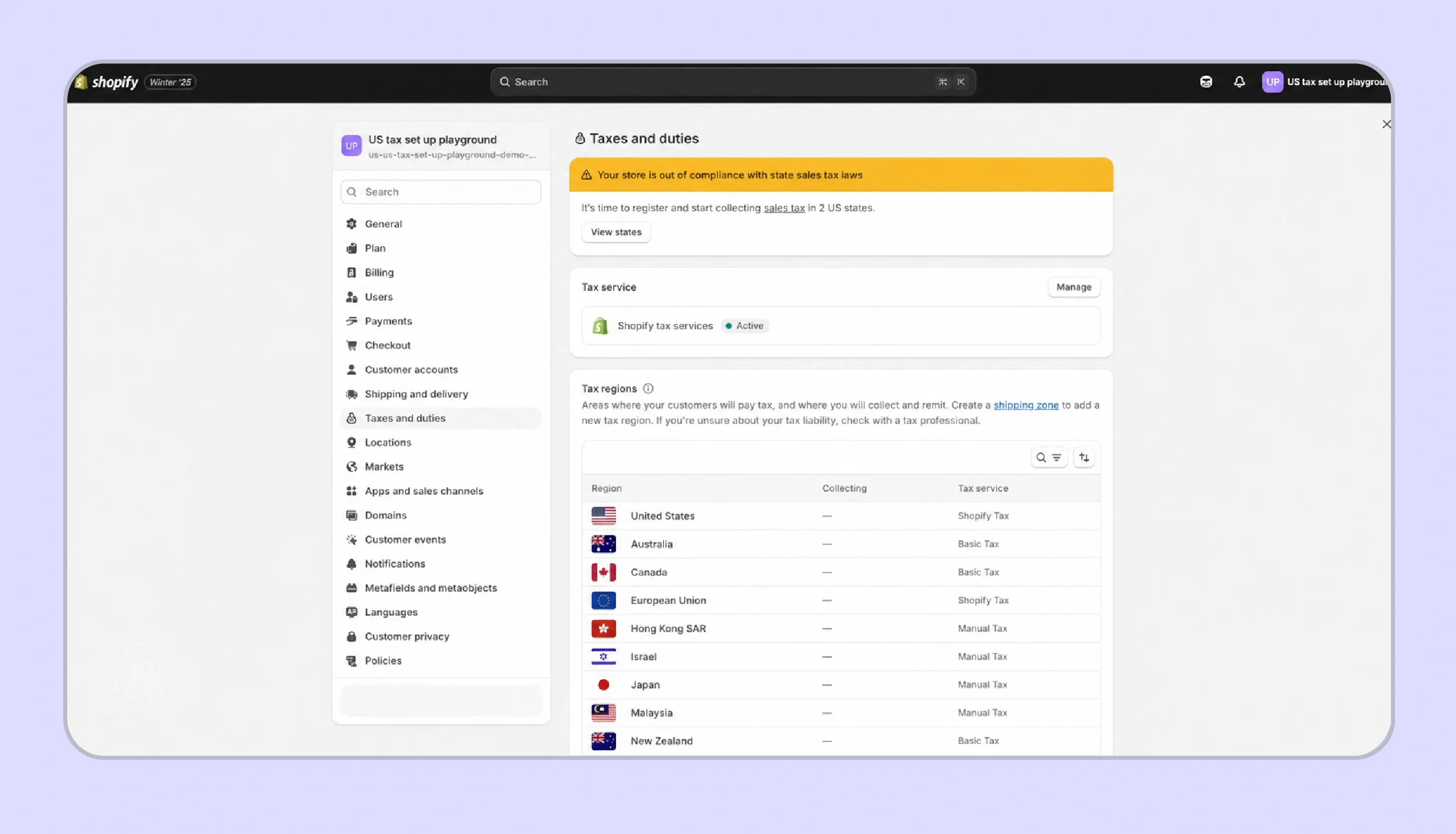Open the Hong Kong SAR tax region
1456x834 pixels.
[x=841, y=629]
